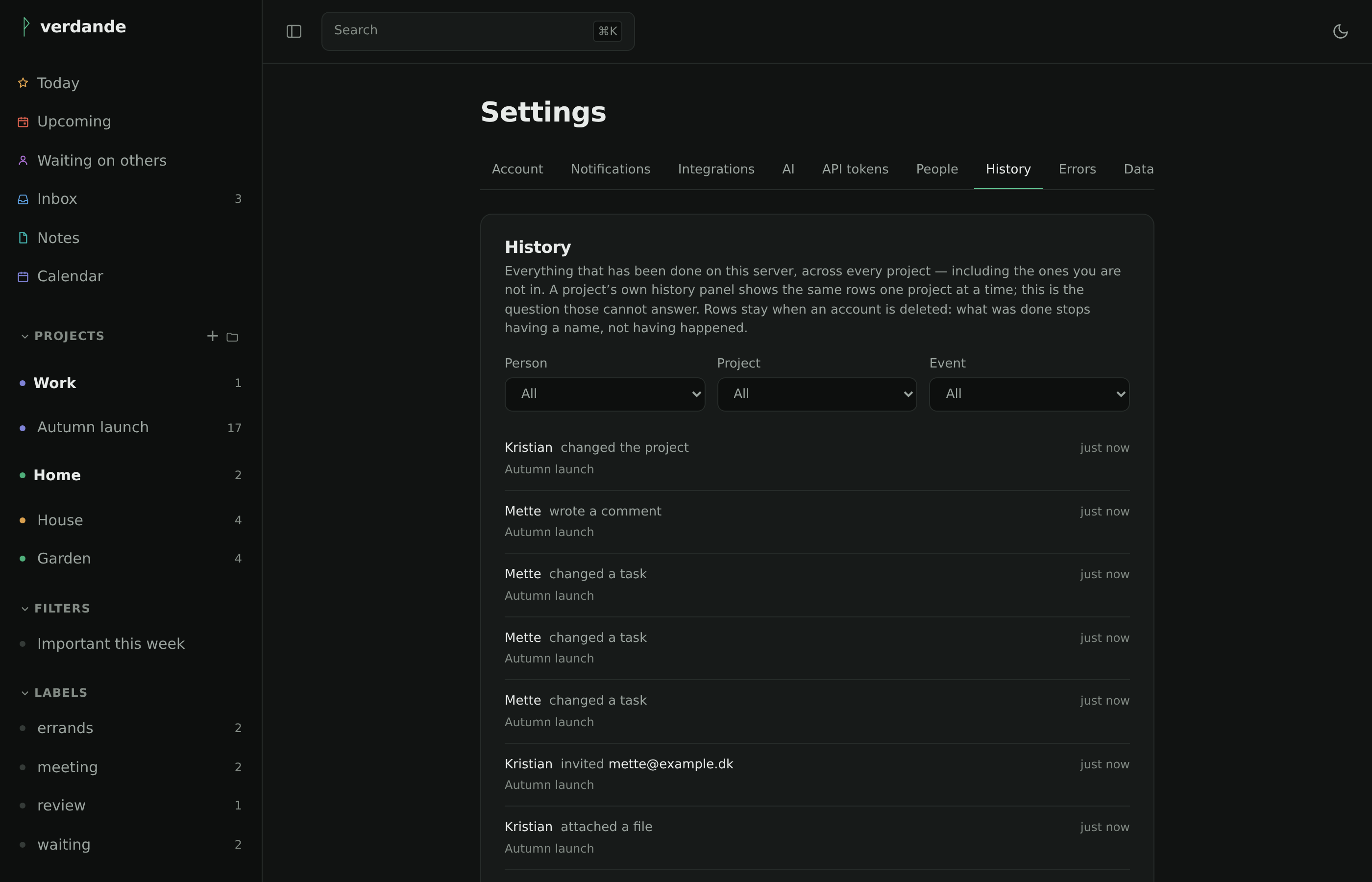Collapse the Filters section chevron

[24, 609]
